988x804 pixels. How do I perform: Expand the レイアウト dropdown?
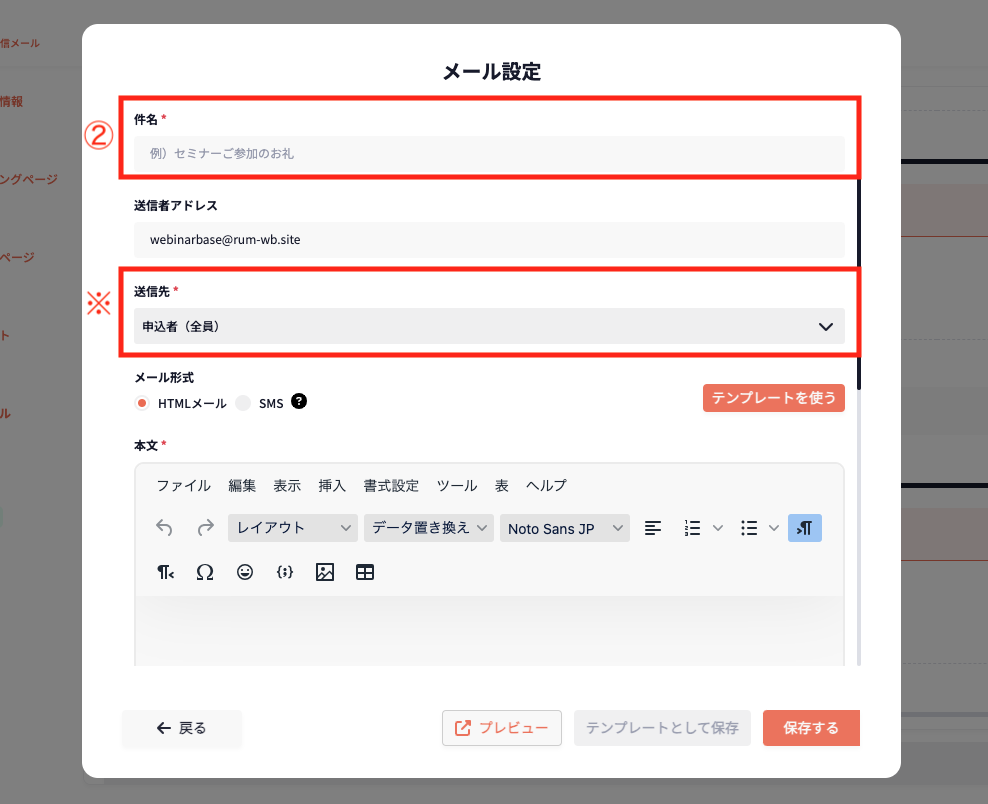pyautogui.click(x=292, y=528)
